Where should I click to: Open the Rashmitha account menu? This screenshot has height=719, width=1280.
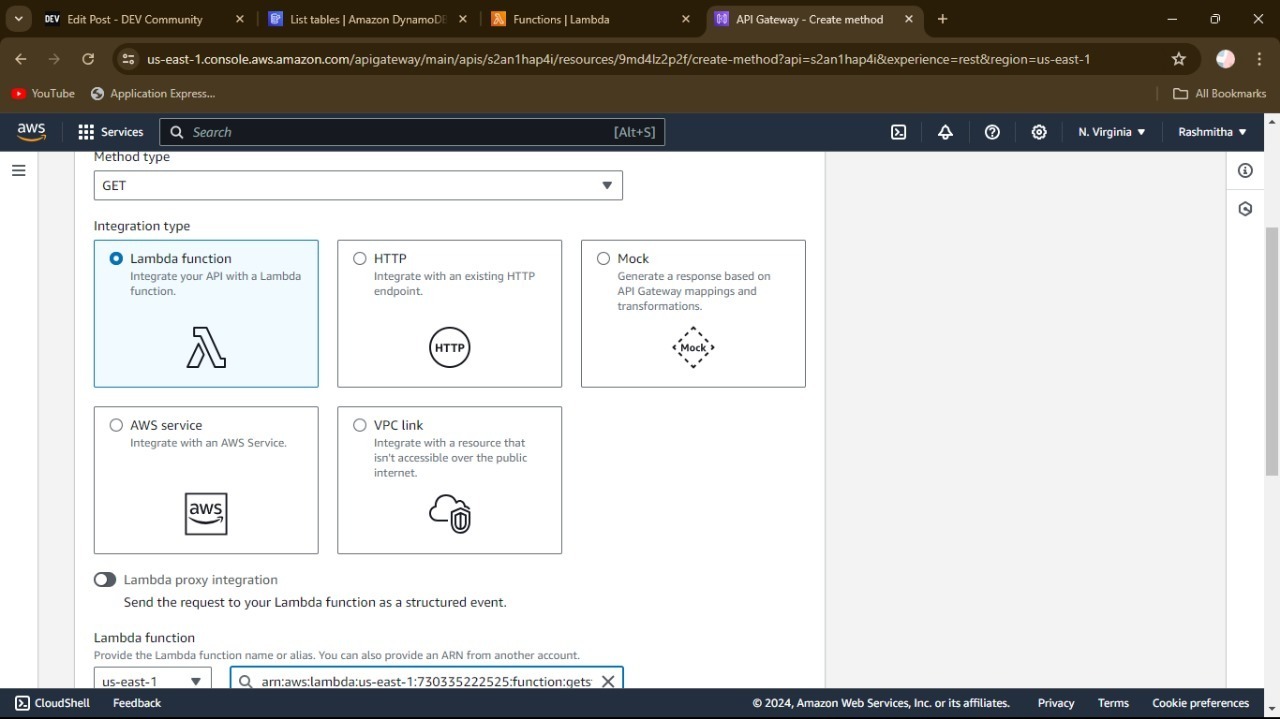pos(1212,132)
